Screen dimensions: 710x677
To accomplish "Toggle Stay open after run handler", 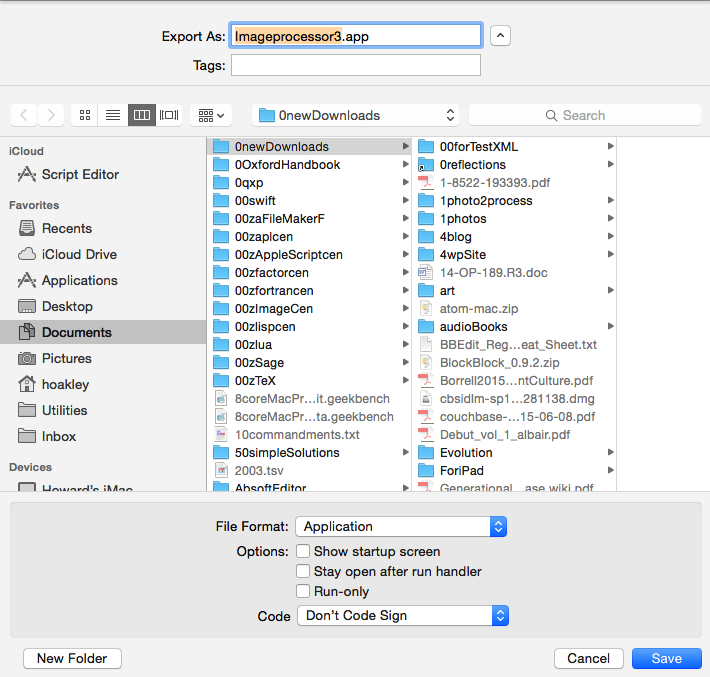I will pyautogui.click(x=303, y=571).
